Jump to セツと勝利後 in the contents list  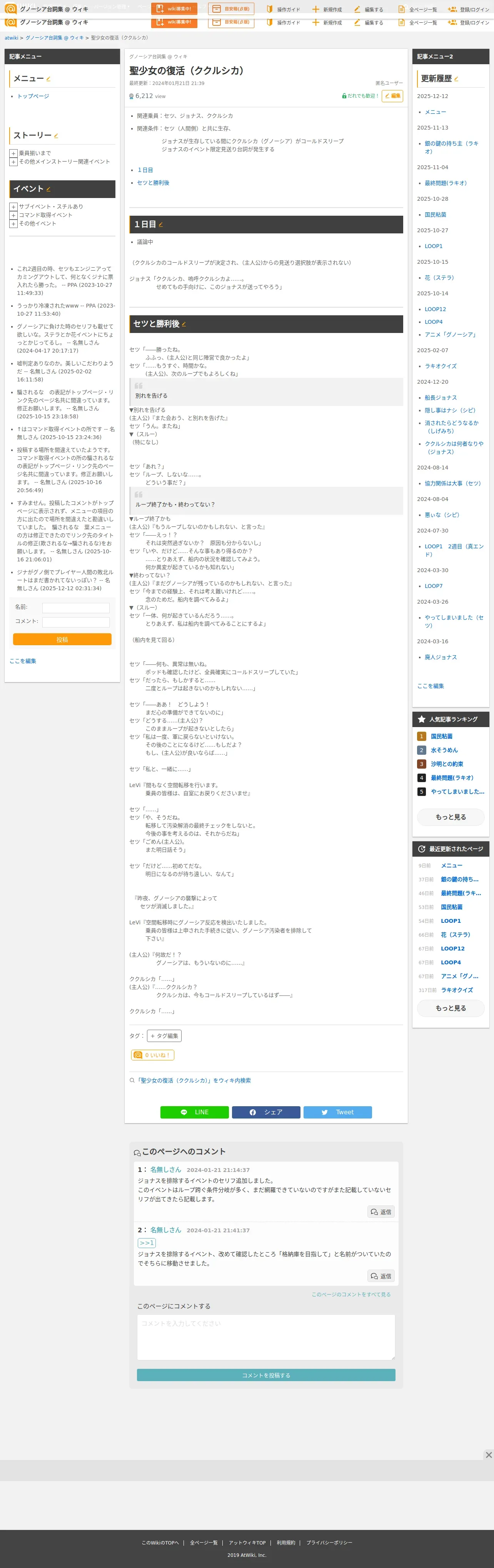(x=153, y=183)
